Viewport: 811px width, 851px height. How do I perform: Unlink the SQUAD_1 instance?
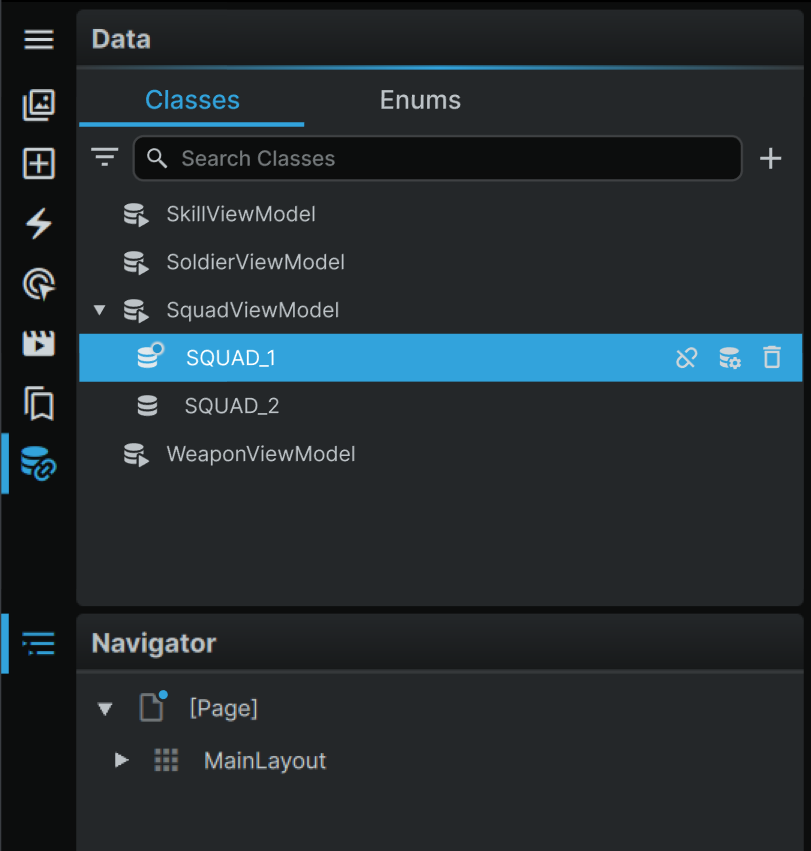tap(687, 358)
